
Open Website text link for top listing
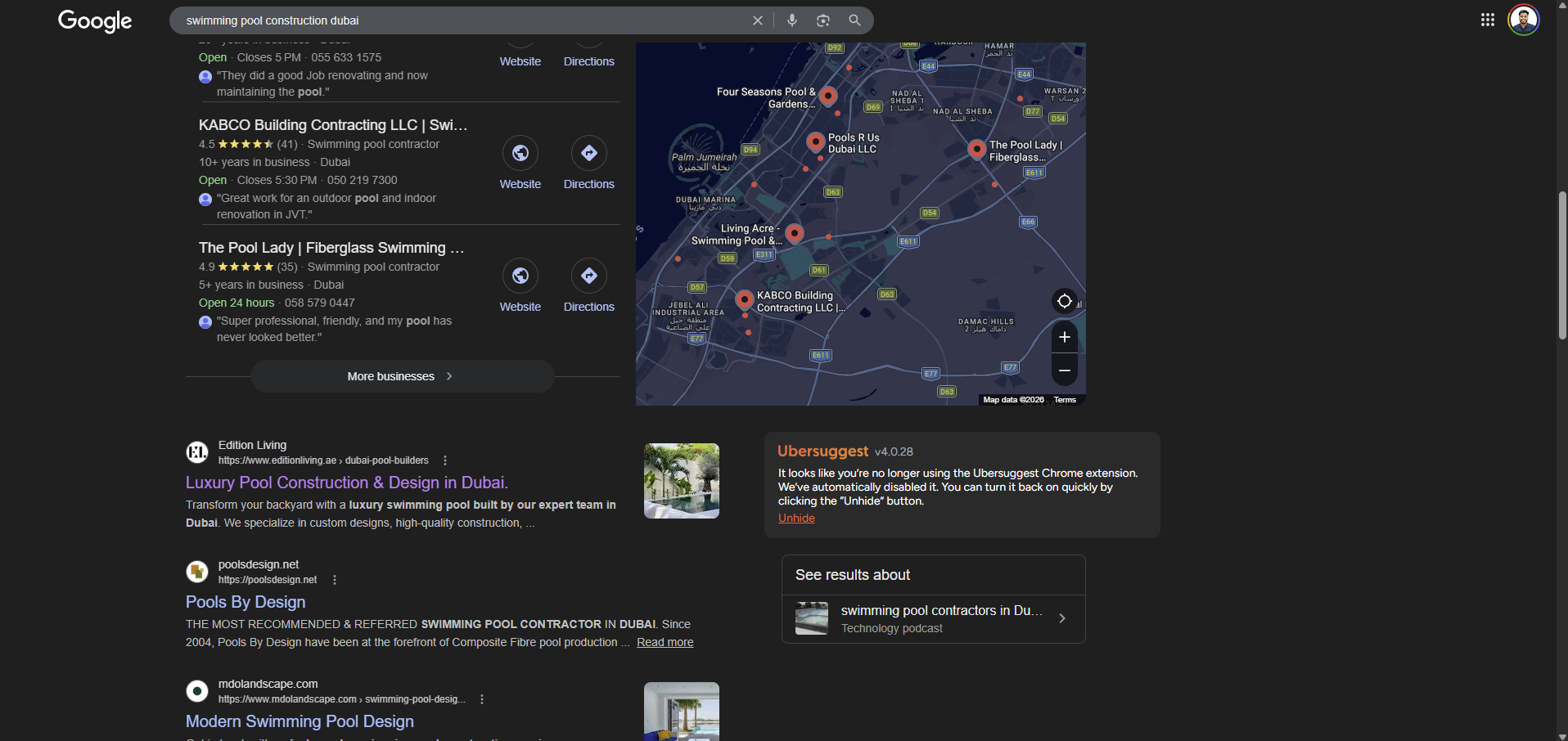pyautogui.click(x=520, y=61)
